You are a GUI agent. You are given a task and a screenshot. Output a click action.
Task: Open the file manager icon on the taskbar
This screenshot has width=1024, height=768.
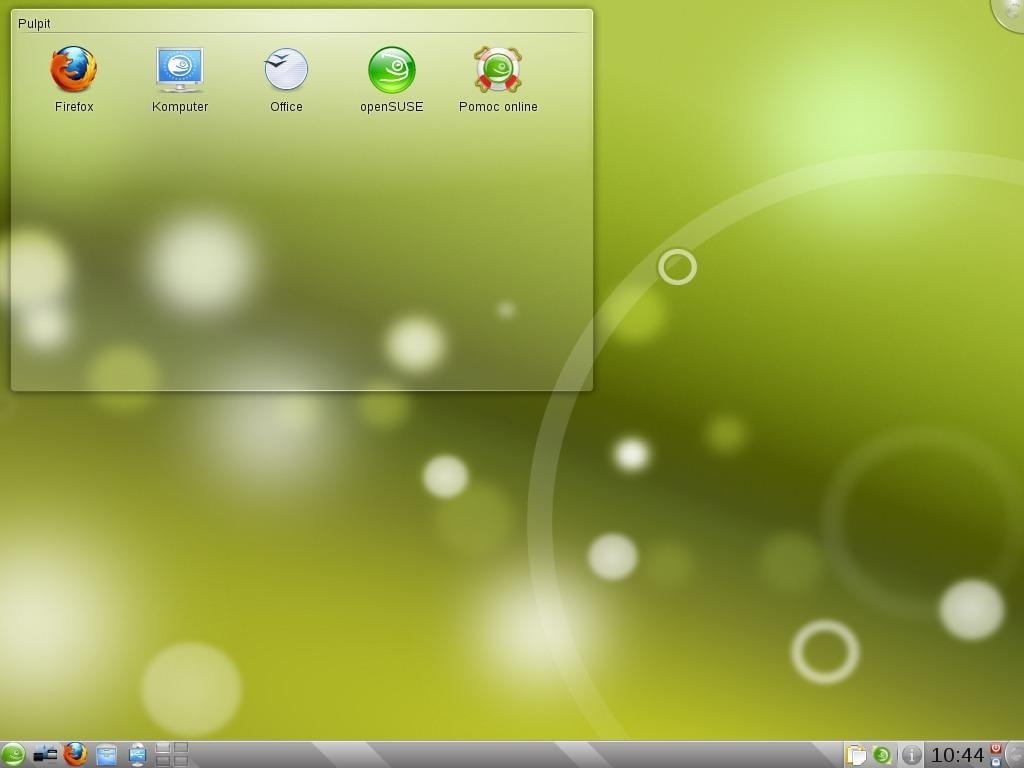(x=107, y=755)
